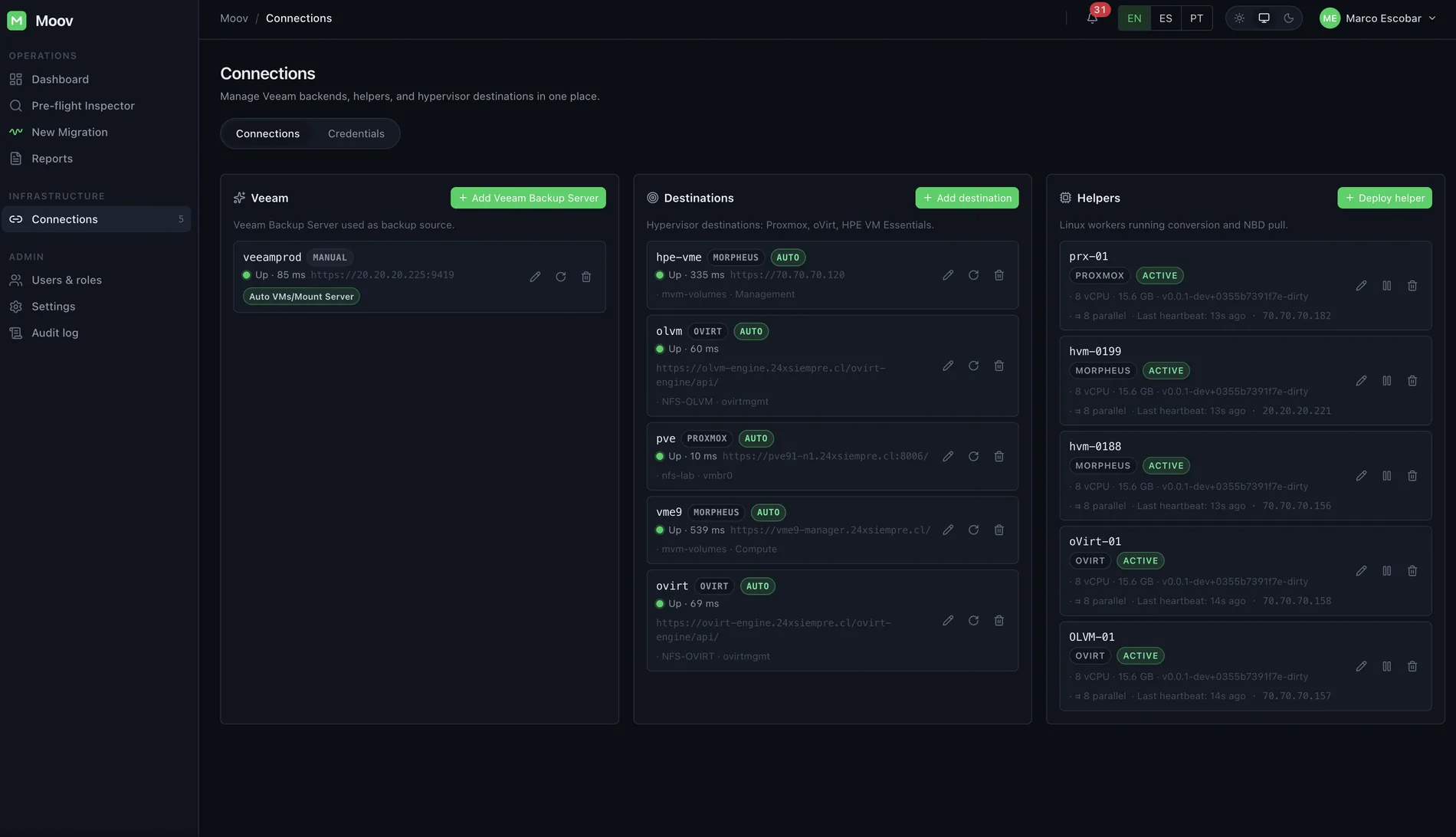The height and width of the screenshot is (837, 1456).
Task: Edit the olvm destination
Action: [948, 366]
